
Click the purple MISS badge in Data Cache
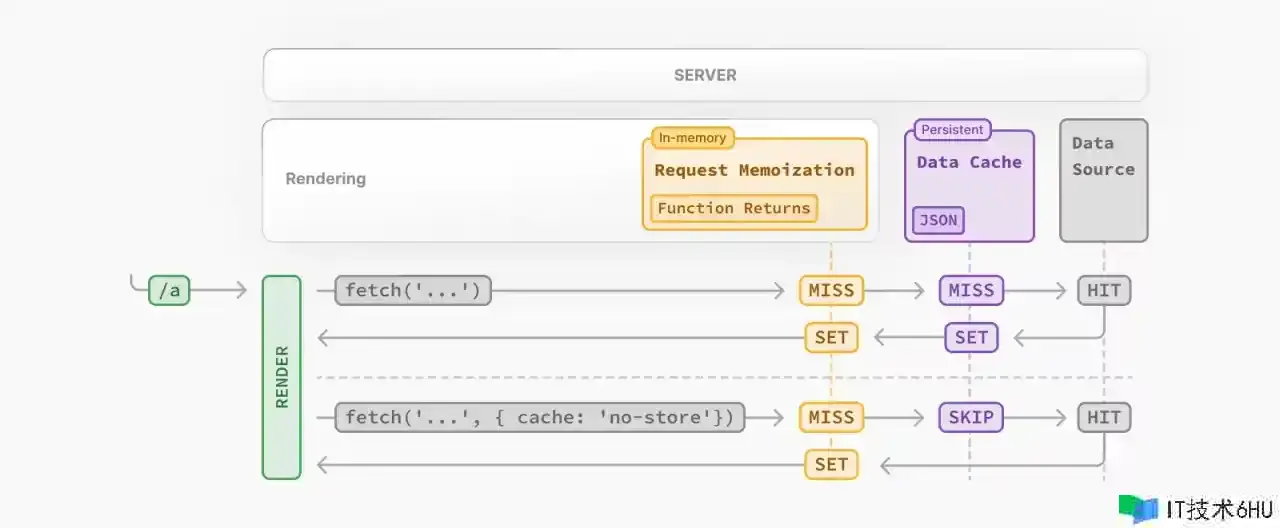point(971,290)
